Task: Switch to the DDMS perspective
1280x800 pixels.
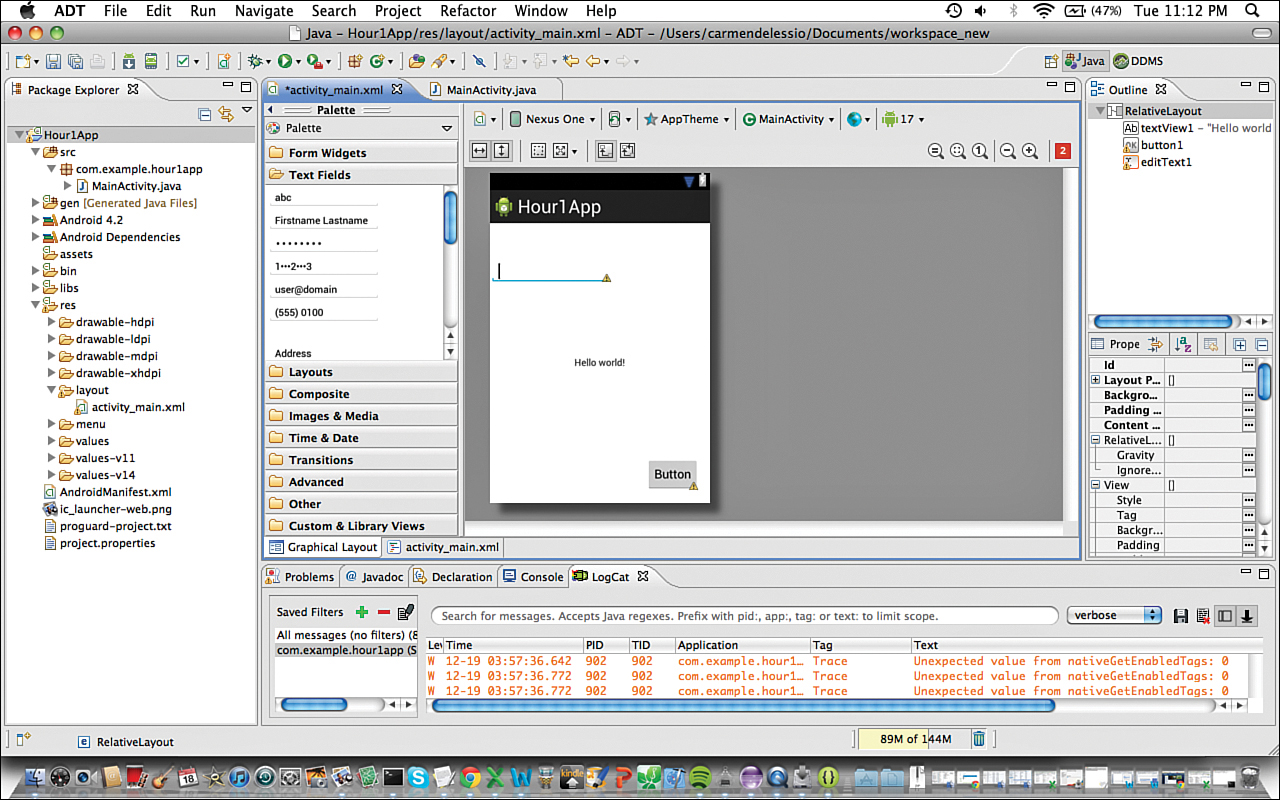Action: [x=1138, y=61]
